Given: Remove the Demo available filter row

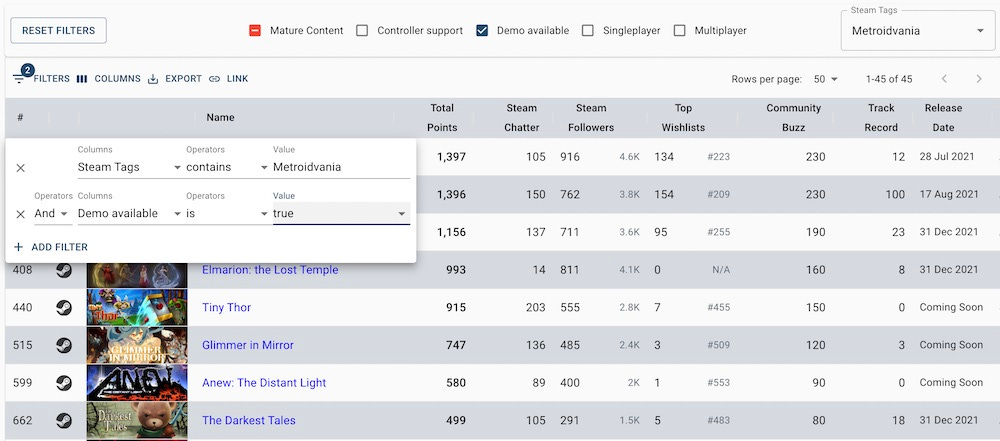Looking at the screenshot, I should (x=20, y=214).
